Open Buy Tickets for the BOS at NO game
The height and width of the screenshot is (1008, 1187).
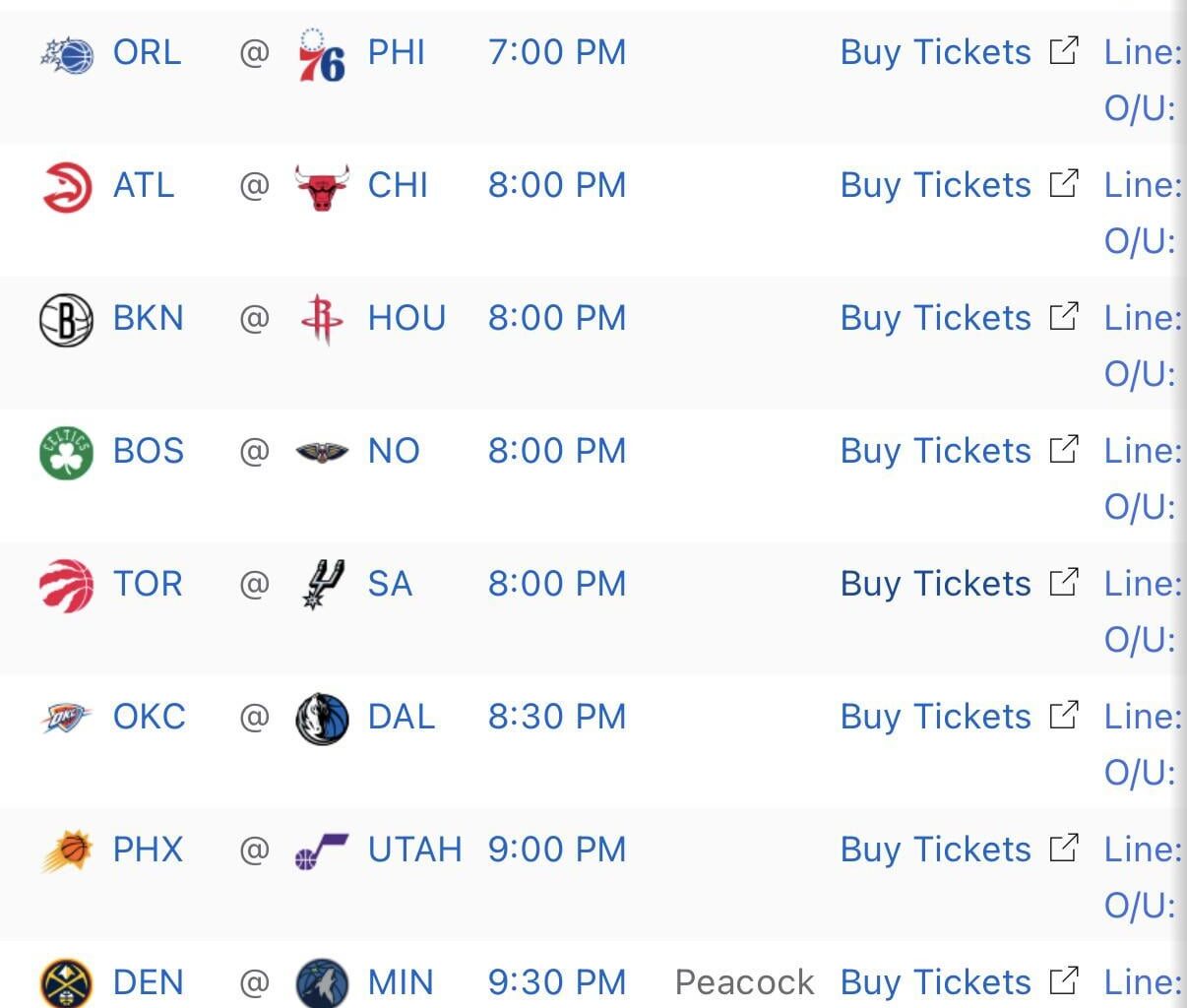tap(935, 451)
